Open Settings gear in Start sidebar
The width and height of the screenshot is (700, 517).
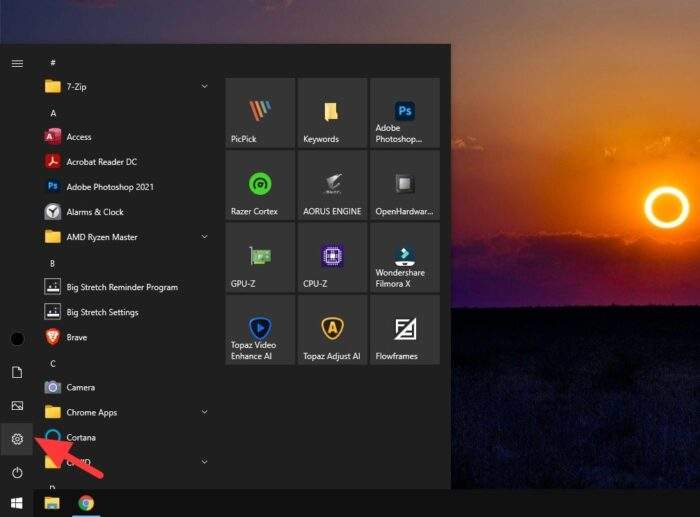(x=17, y=439)
